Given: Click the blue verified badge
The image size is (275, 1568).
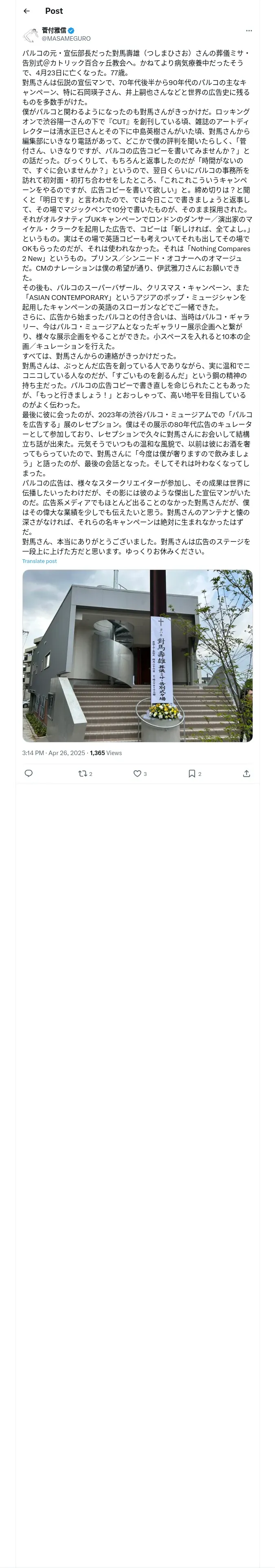Looking at the screenshot, I should click(x=71, y=31).
